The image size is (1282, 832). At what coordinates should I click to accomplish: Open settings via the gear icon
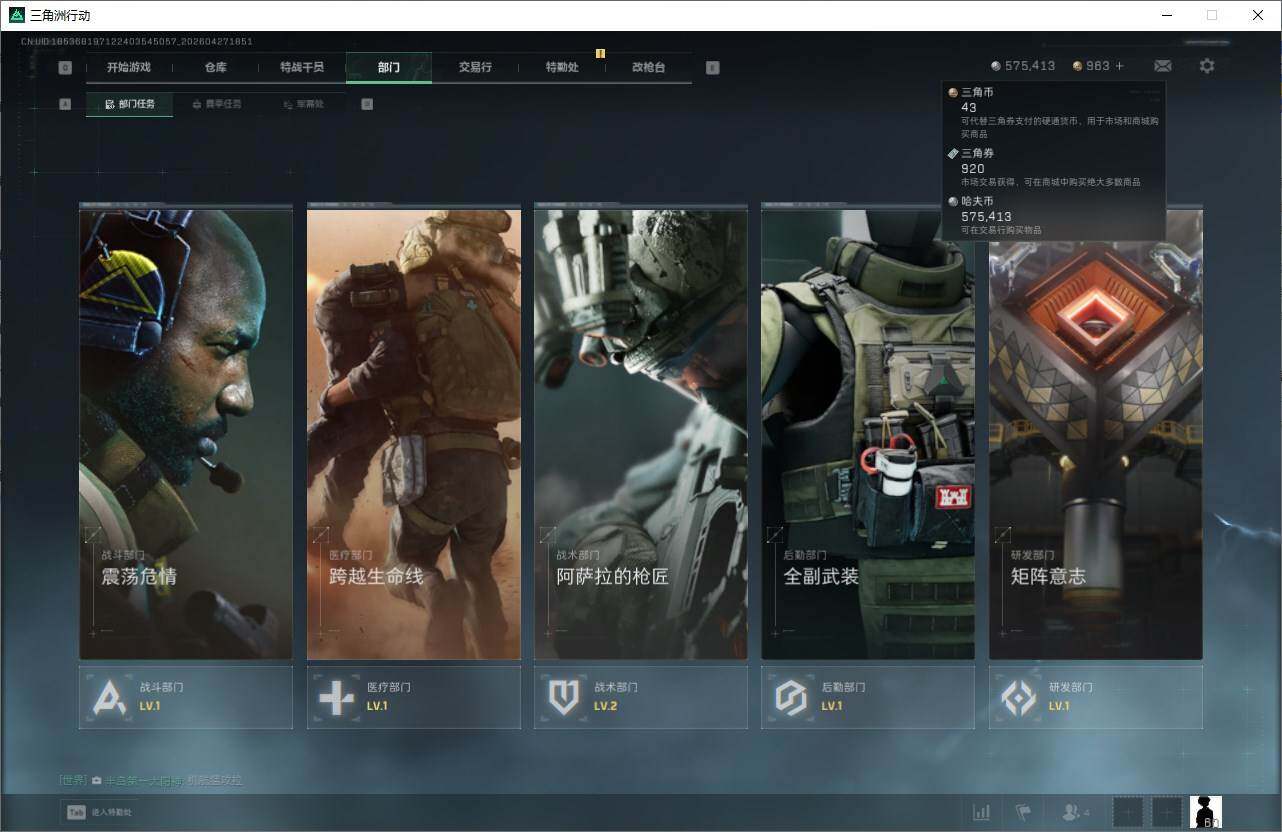1207,66
